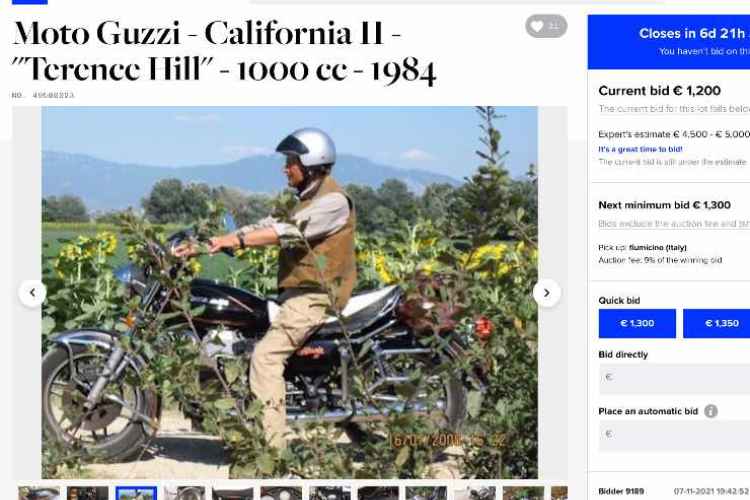Focus the automatic bid amount field
This screenshot has height=500, width=750.
674,434
